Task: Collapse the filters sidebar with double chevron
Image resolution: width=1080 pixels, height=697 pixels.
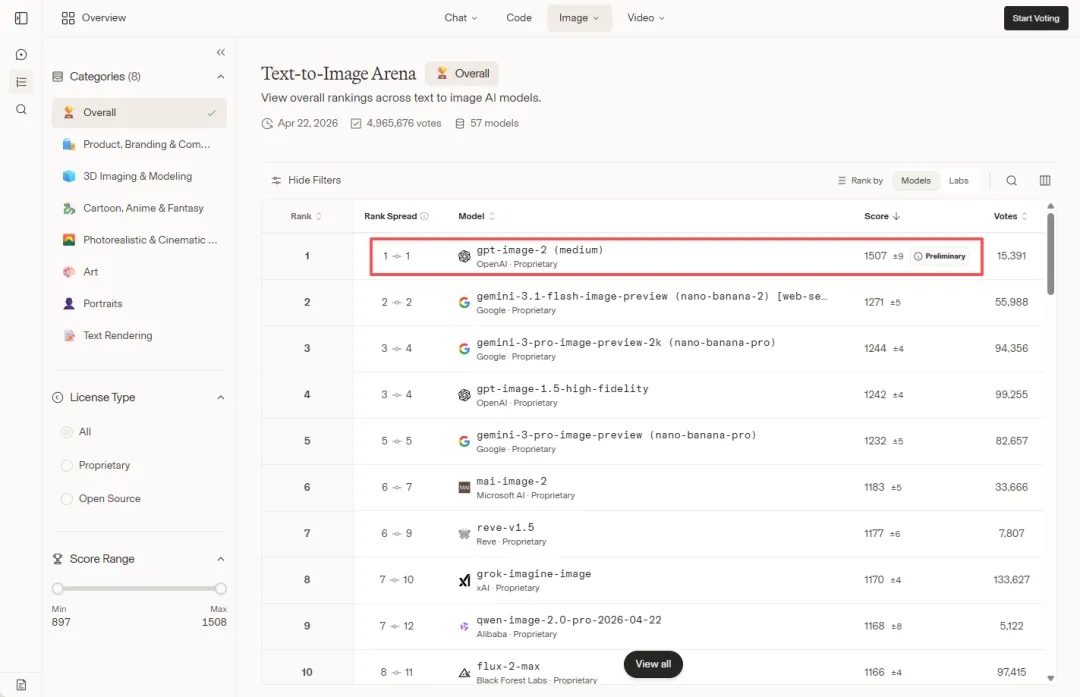Action: [x=220, y=52]
